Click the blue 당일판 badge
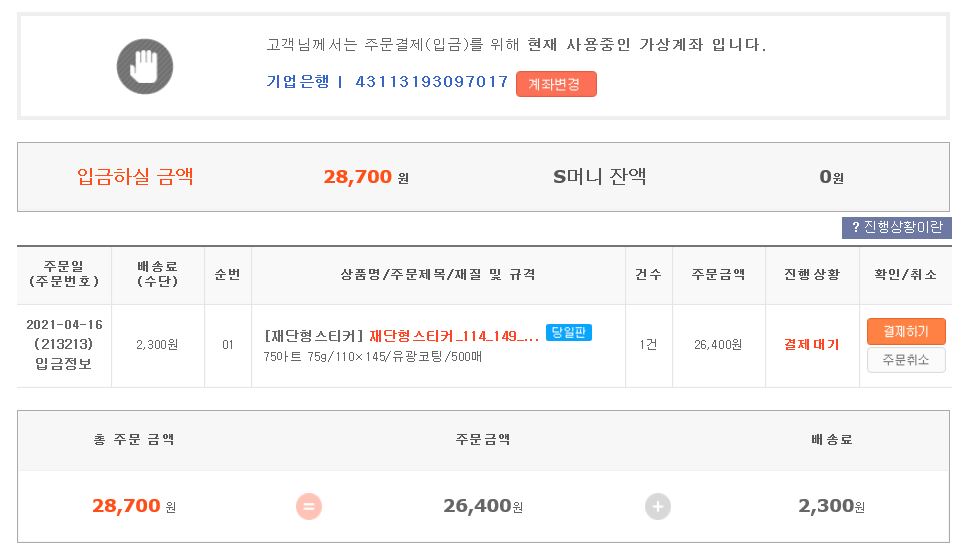971x556 pixels. [x=569, y=332]
